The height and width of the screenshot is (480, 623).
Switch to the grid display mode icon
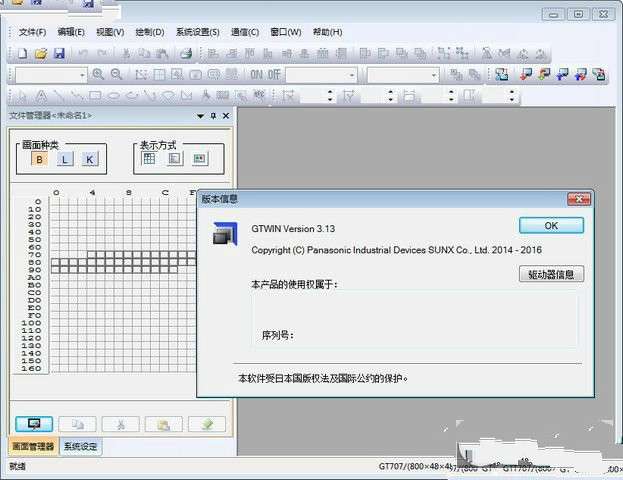(149, 159)
